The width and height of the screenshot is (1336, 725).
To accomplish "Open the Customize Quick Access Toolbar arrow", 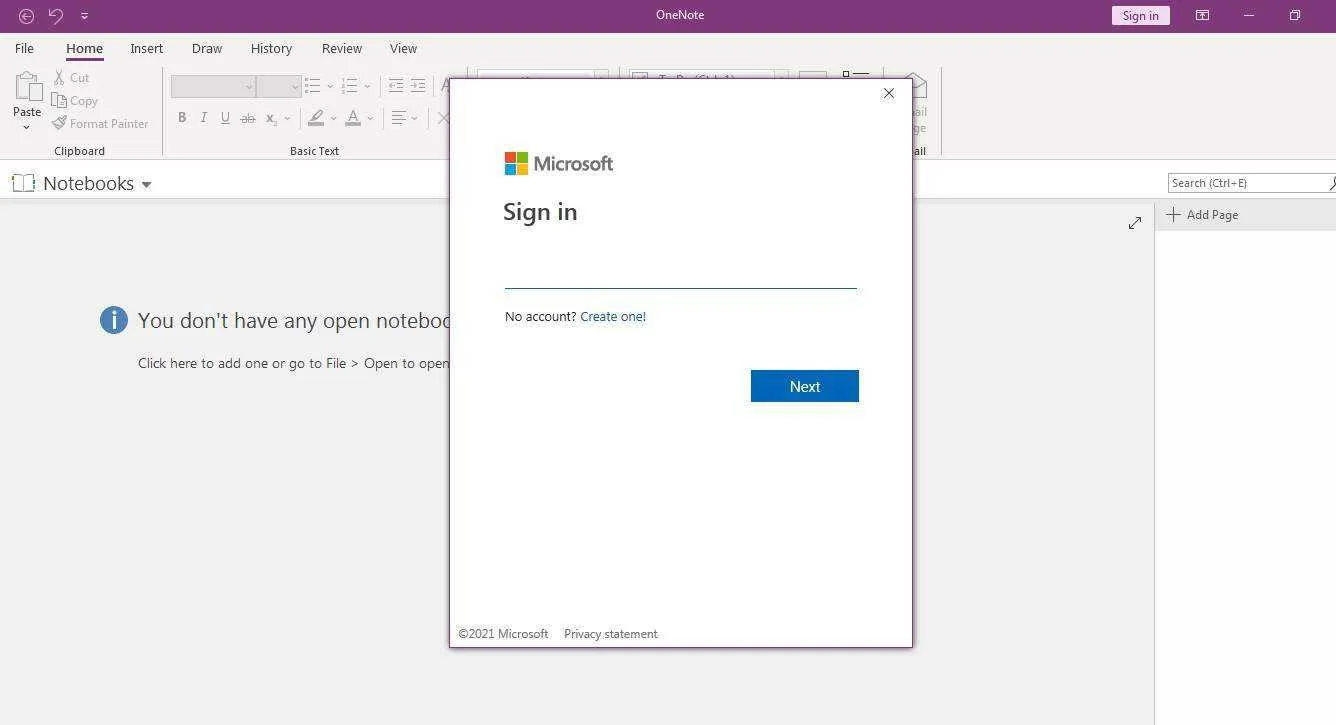I will point(84,16).
